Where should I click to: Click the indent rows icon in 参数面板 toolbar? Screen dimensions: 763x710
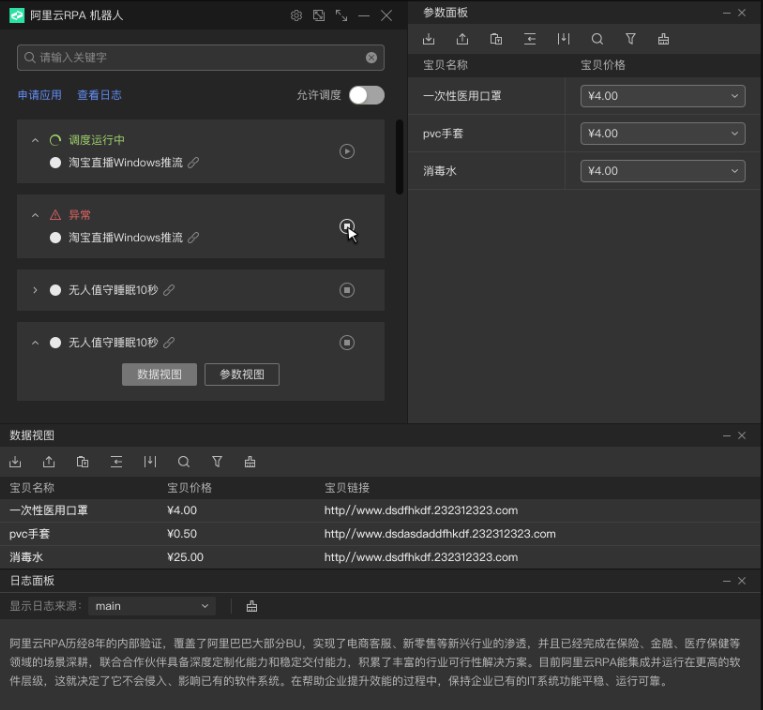click(530, 39)
